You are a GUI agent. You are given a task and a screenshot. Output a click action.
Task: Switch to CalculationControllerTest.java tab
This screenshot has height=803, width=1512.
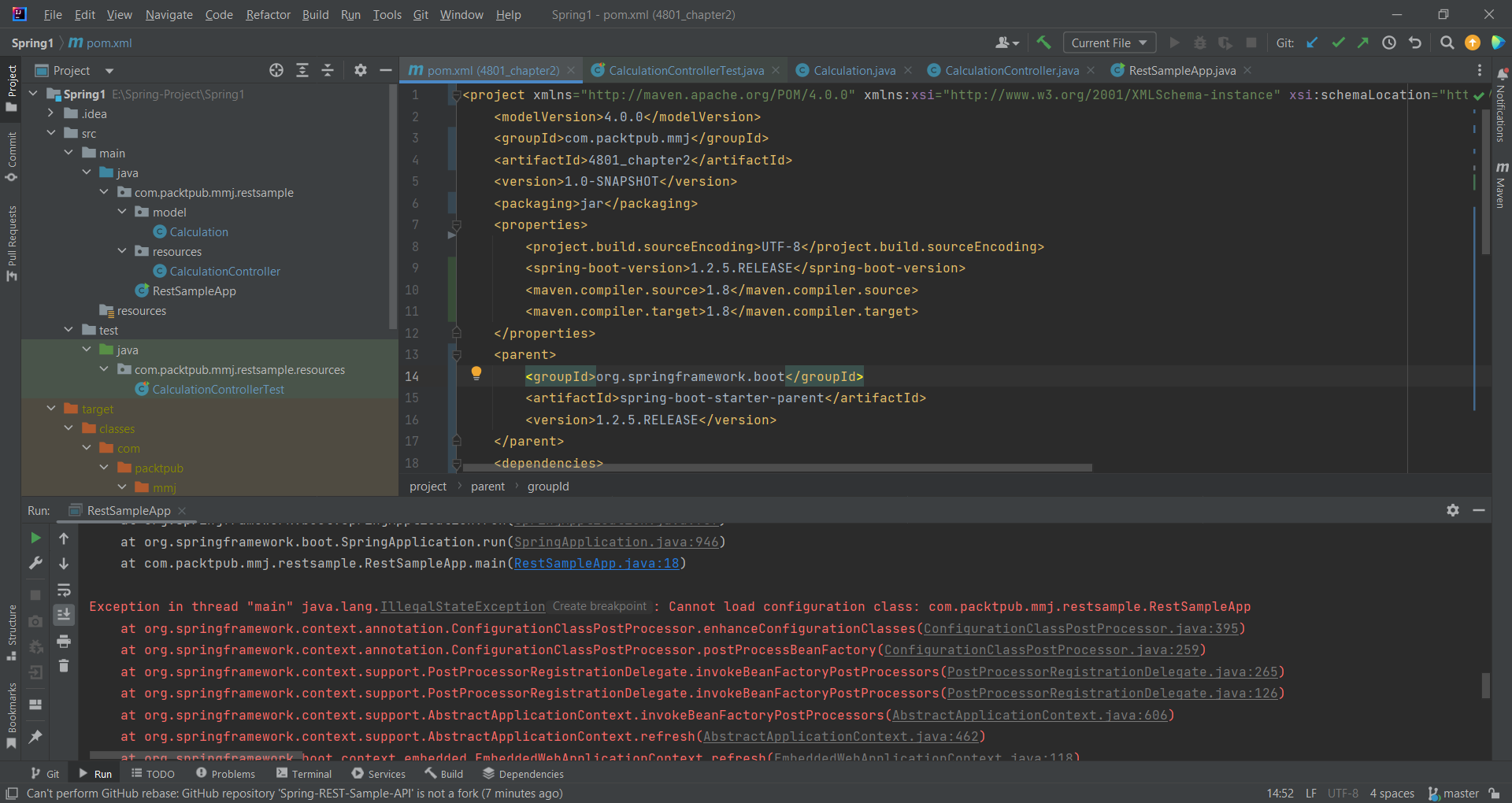[686, 70]
